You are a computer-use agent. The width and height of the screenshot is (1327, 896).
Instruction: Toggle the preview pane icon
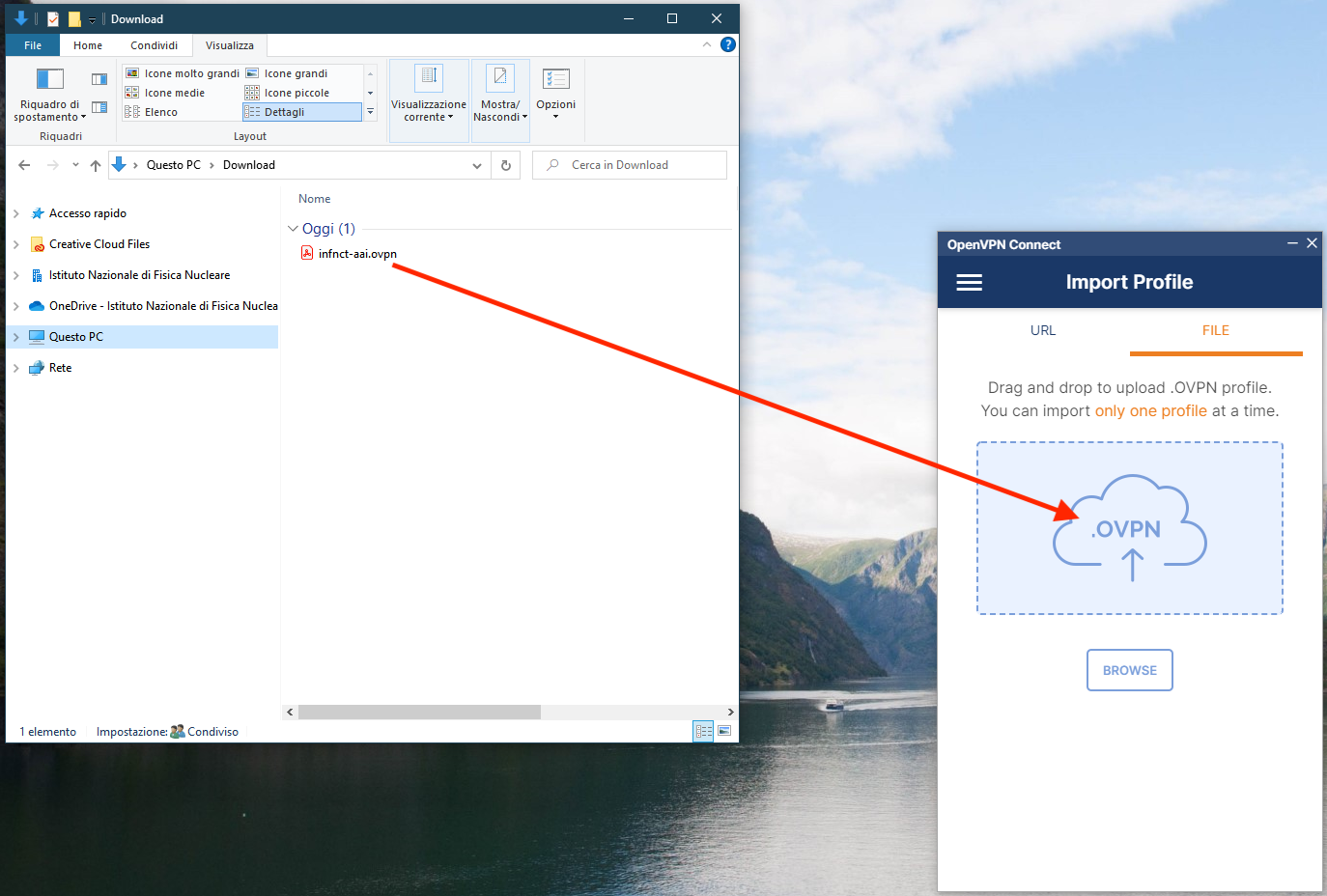tap(99, 79)
